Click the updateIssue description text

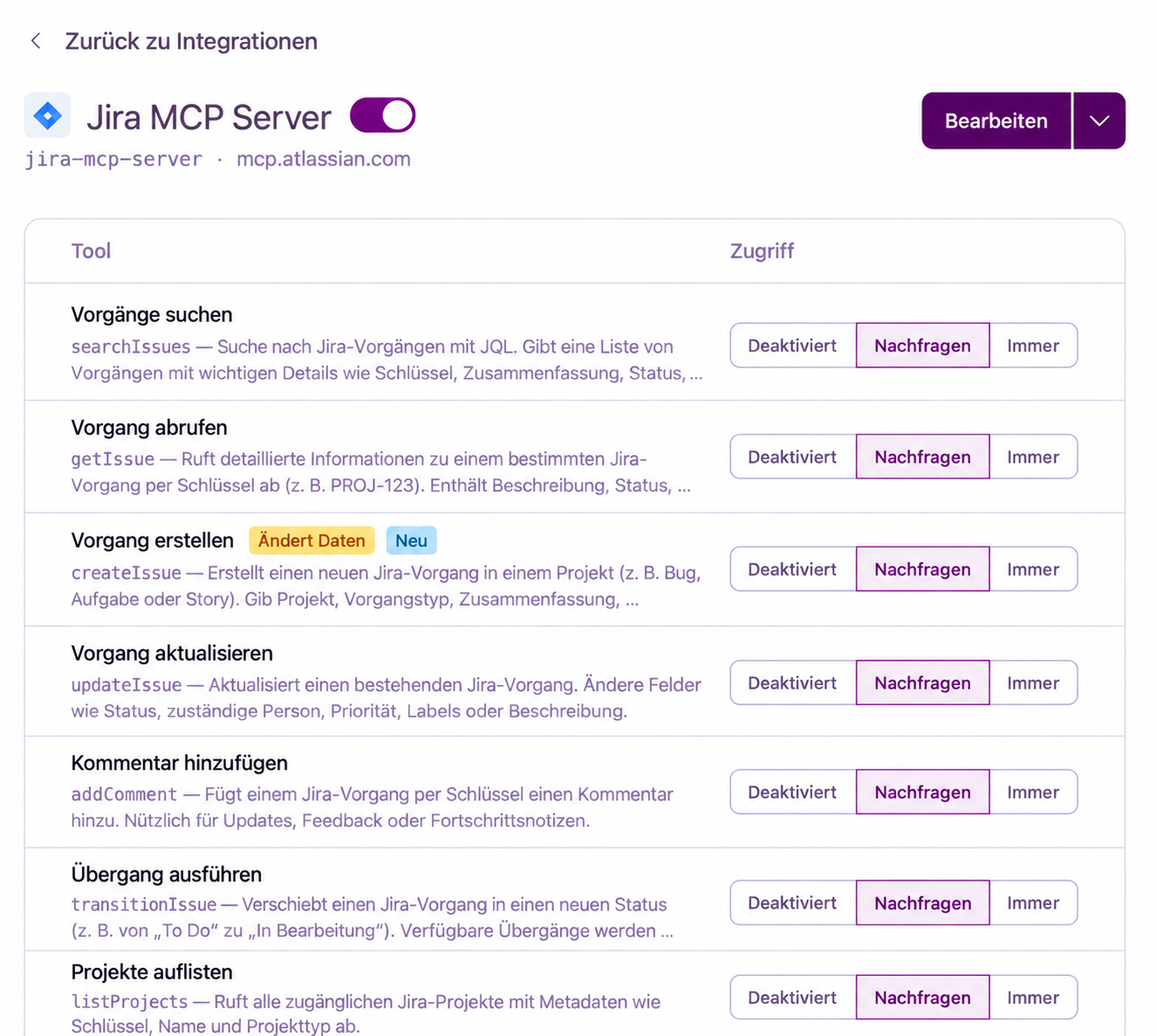(x=386, y=697)
